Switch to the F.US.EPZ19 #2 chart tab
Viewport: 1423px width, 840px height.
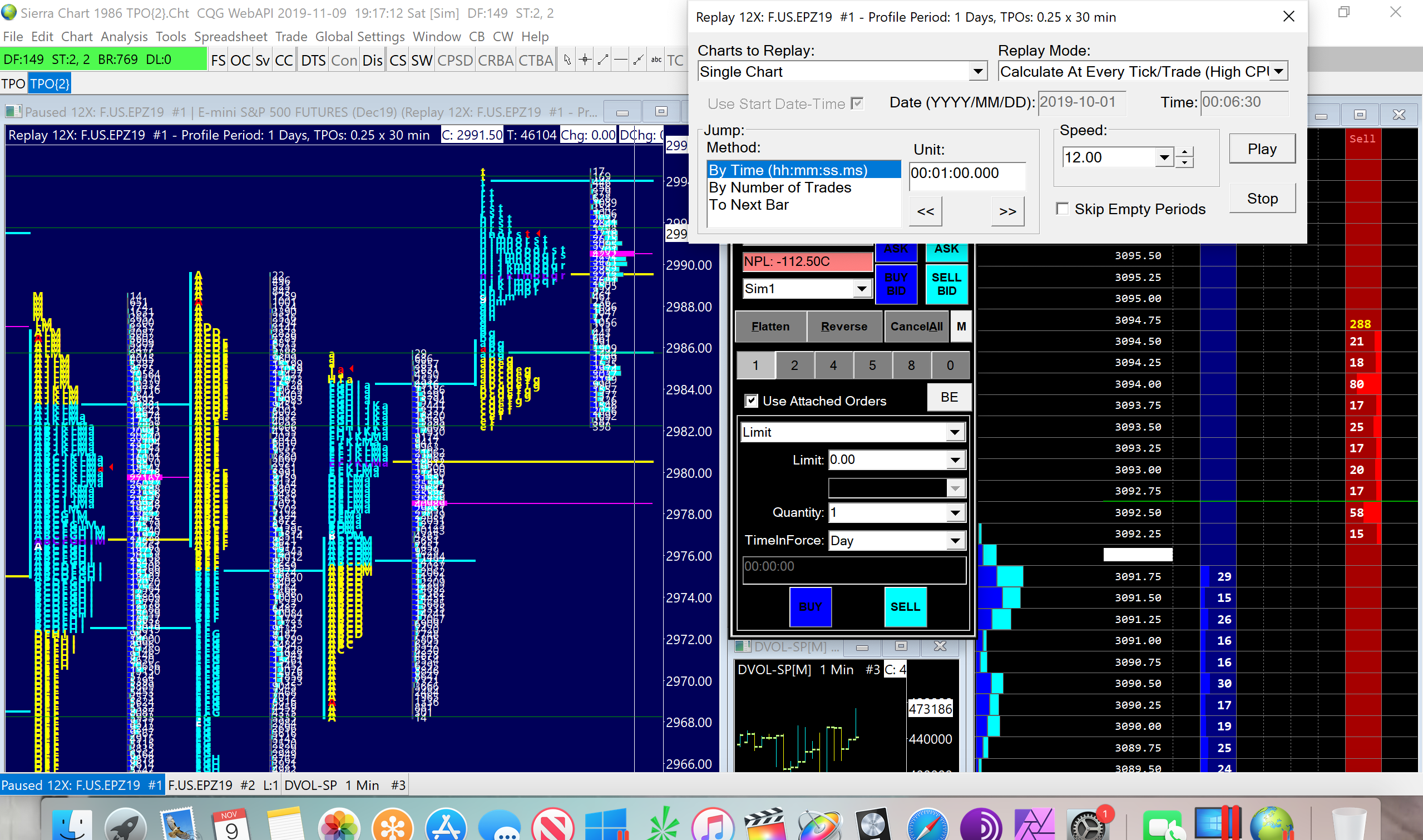[x=223, y=785]
